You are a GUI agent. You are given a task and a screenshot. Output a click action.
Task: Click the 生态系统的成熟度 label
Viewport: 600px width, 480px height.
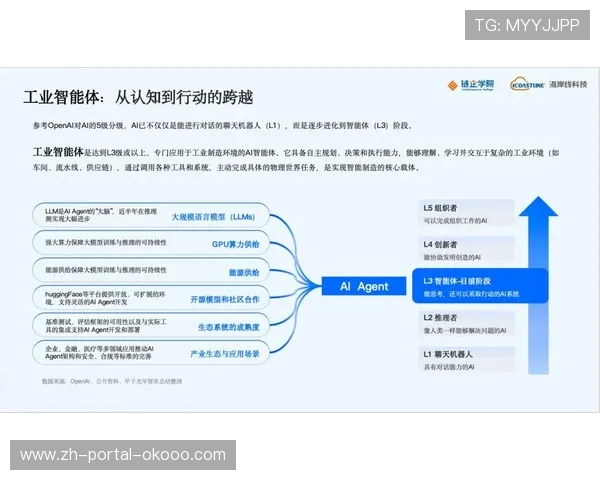(228, 326)
